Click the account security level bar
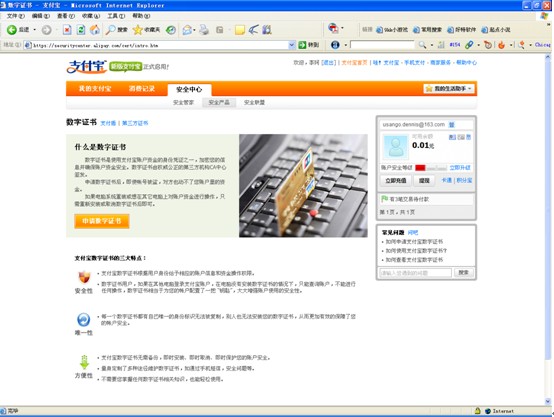Image resolution: width=554 pixels, height=417 pixels. 431,168
